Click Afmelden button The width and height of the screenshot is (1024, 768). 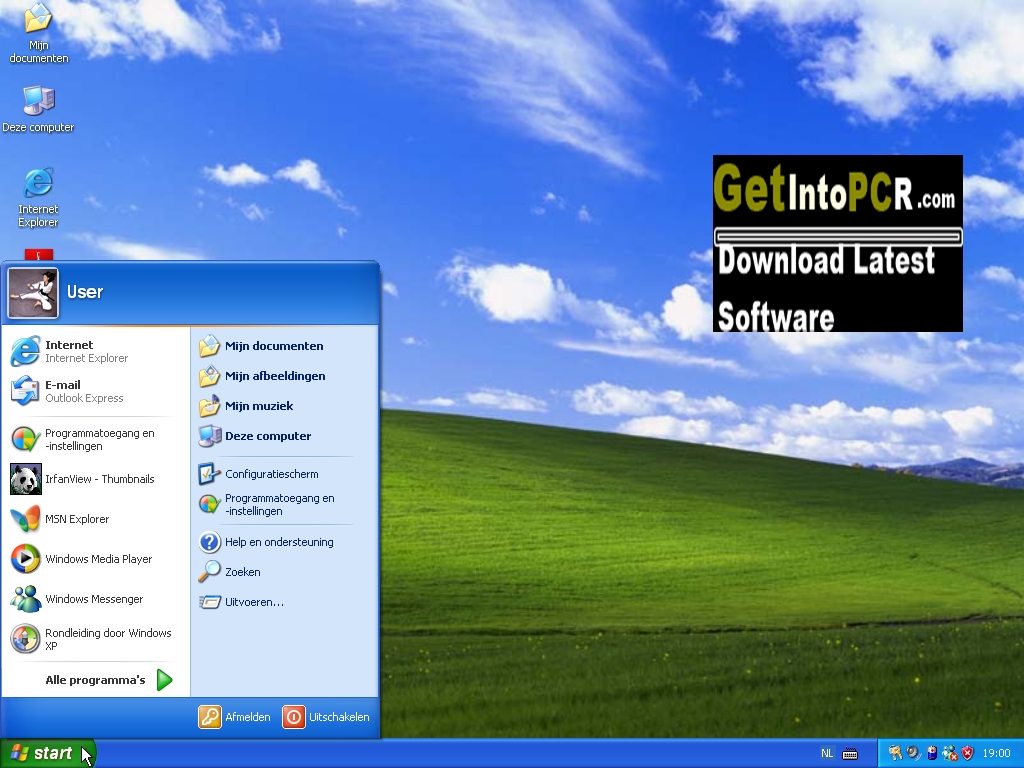pyautogui.click(x=234, y=717)
